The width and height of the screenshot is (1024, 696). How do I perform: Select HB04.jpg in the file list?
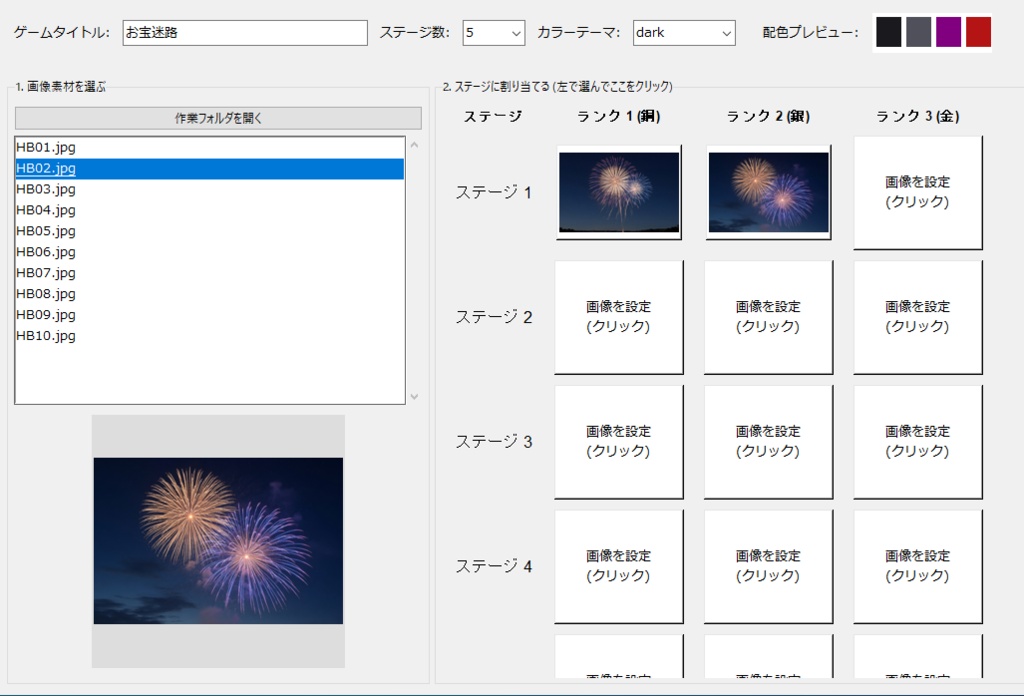click(x=210, y=210)
